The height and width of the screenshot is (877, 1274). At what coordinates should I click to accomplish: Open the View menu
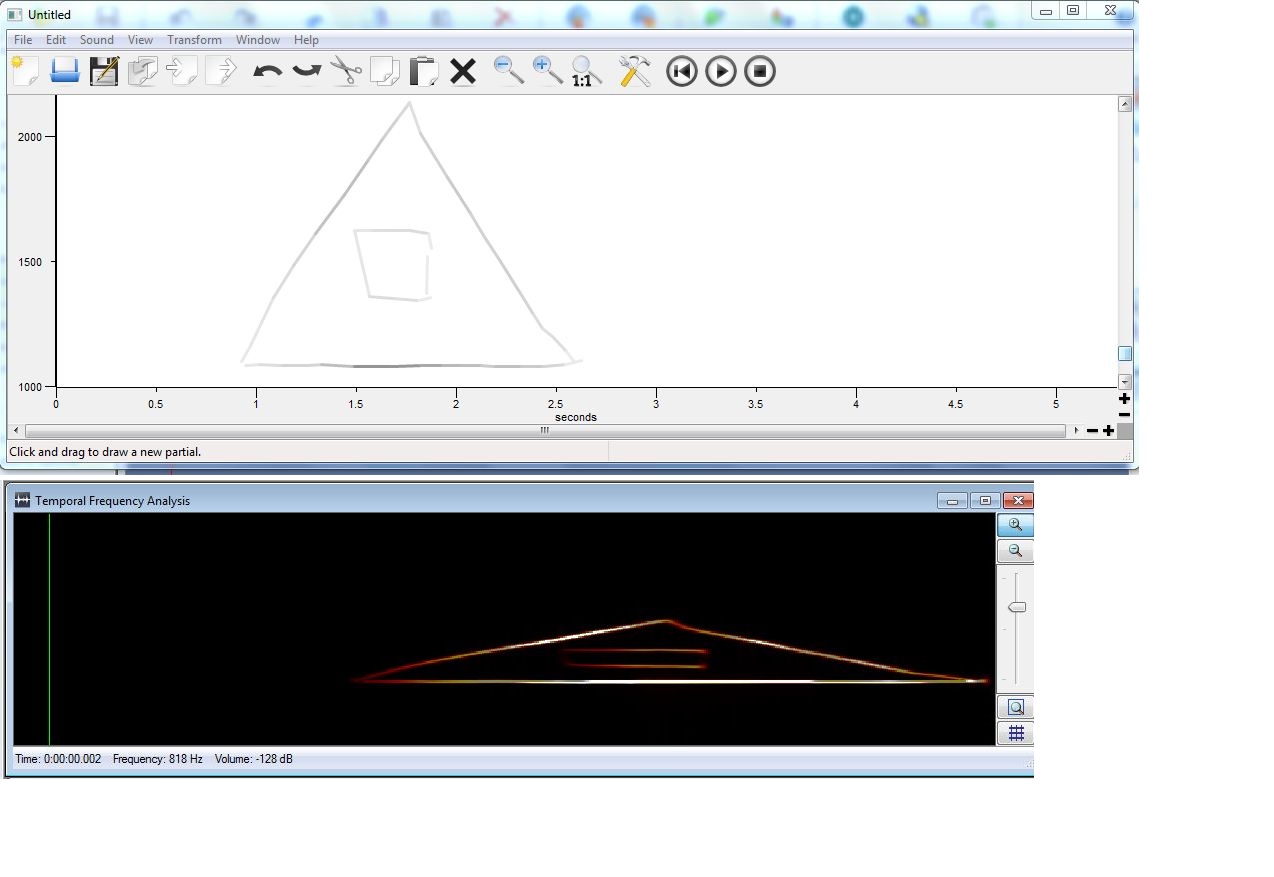(x=141, y=40)
